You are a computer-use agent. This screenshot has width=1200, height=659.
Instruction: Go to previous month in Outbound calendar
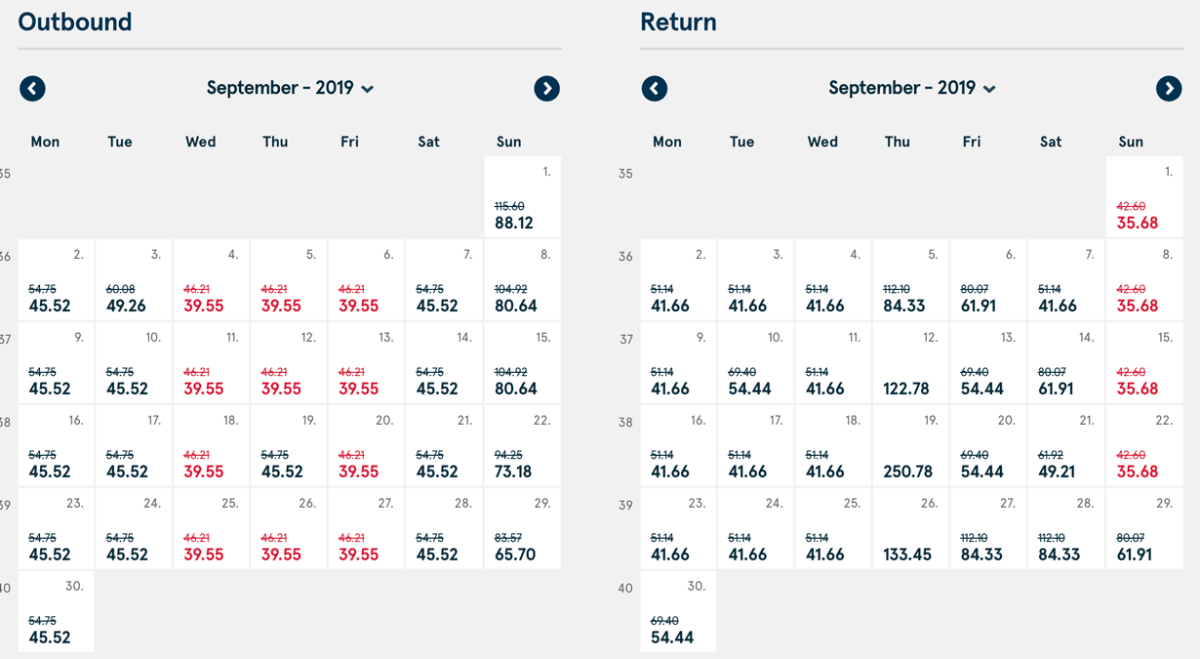[x=33, y=89]
